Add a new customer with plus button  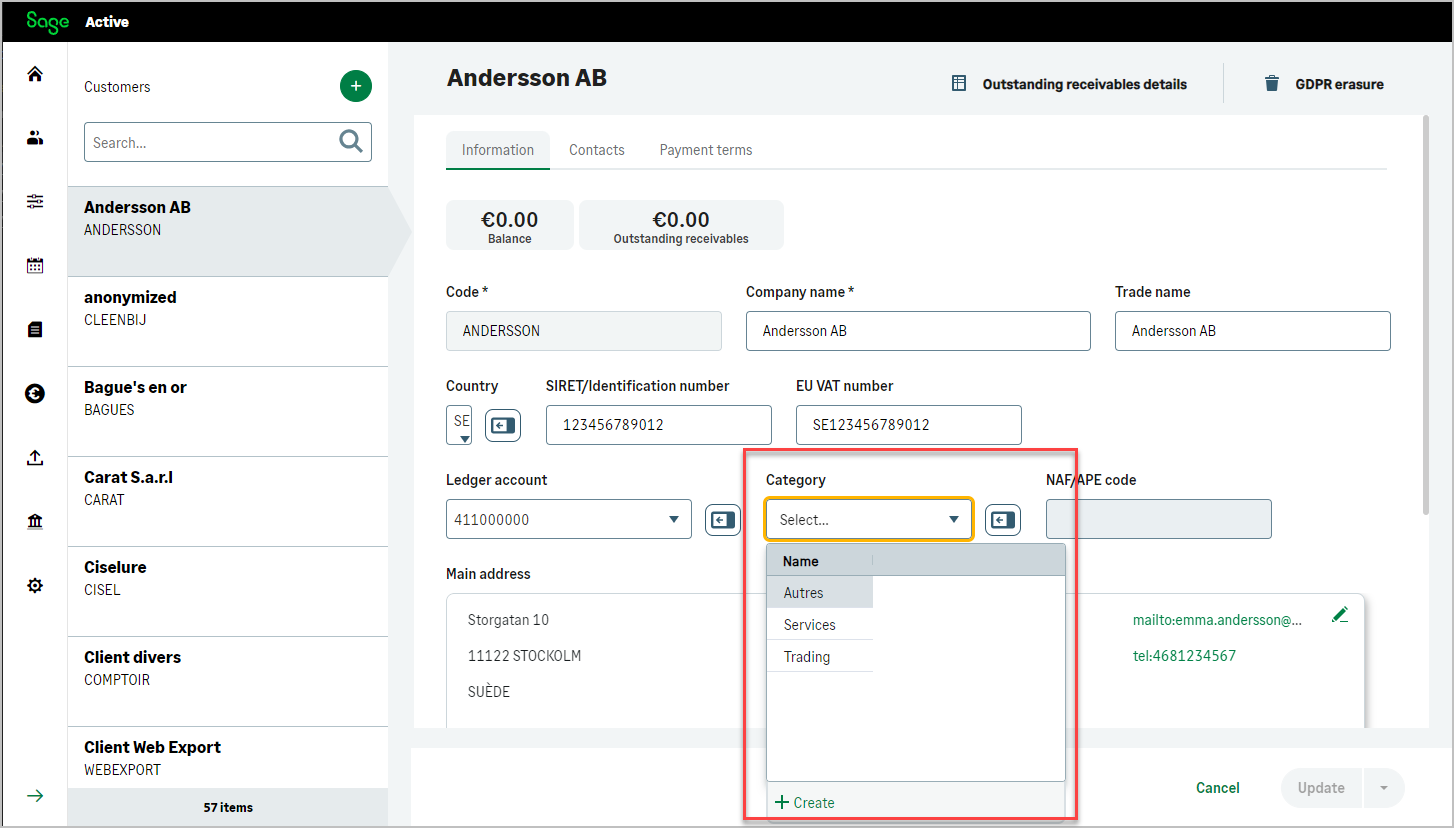coord(356,86)
